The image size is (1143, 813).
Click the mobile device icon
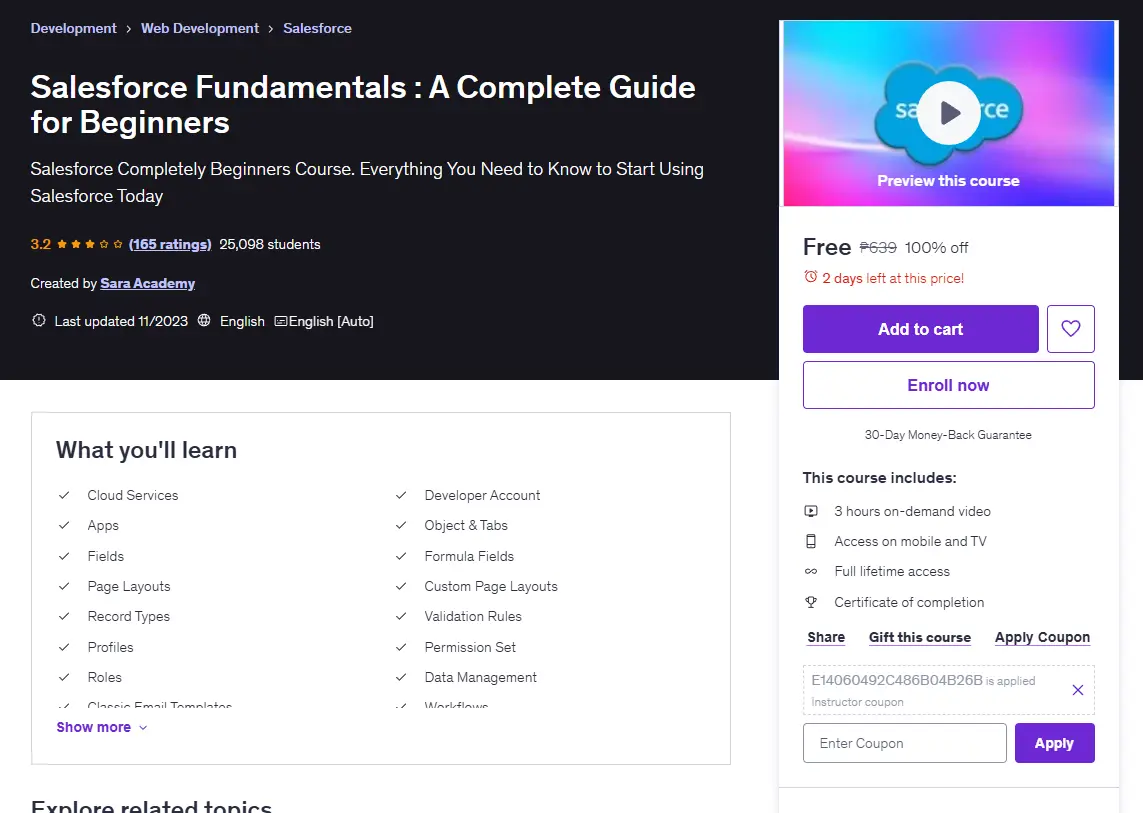811,541
